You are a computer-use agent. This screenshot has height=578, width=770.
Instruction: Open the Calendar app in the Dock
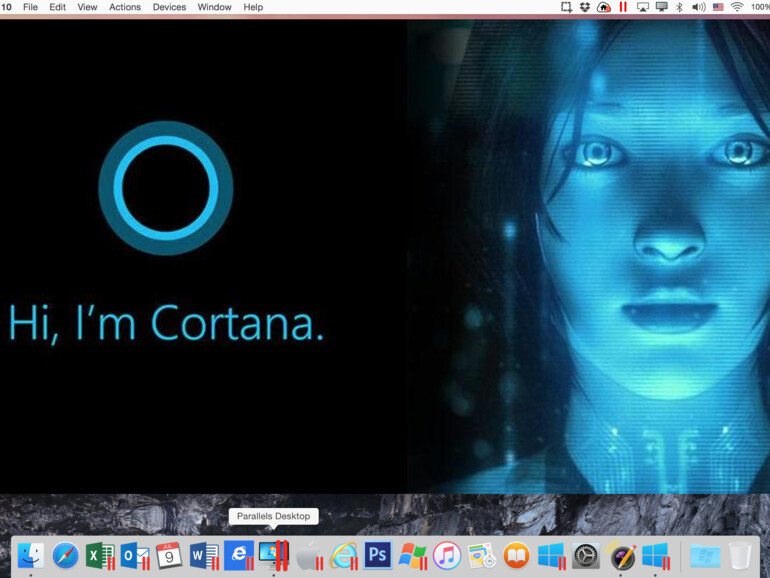[169, 556]
